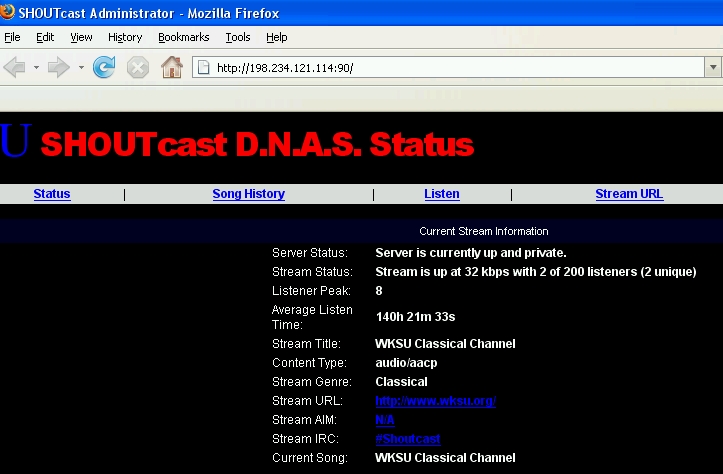Open the Back history dropdown arrow
Screen dimensions: 723x474
36,68
